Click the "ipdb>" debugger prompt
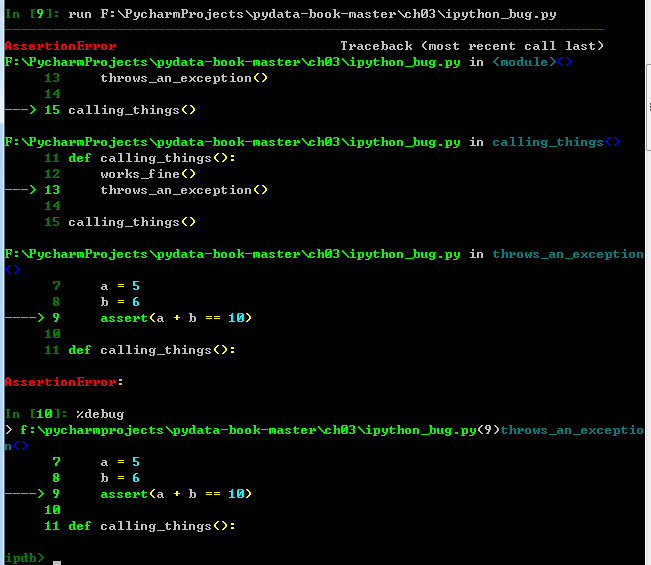 point(24,558)
